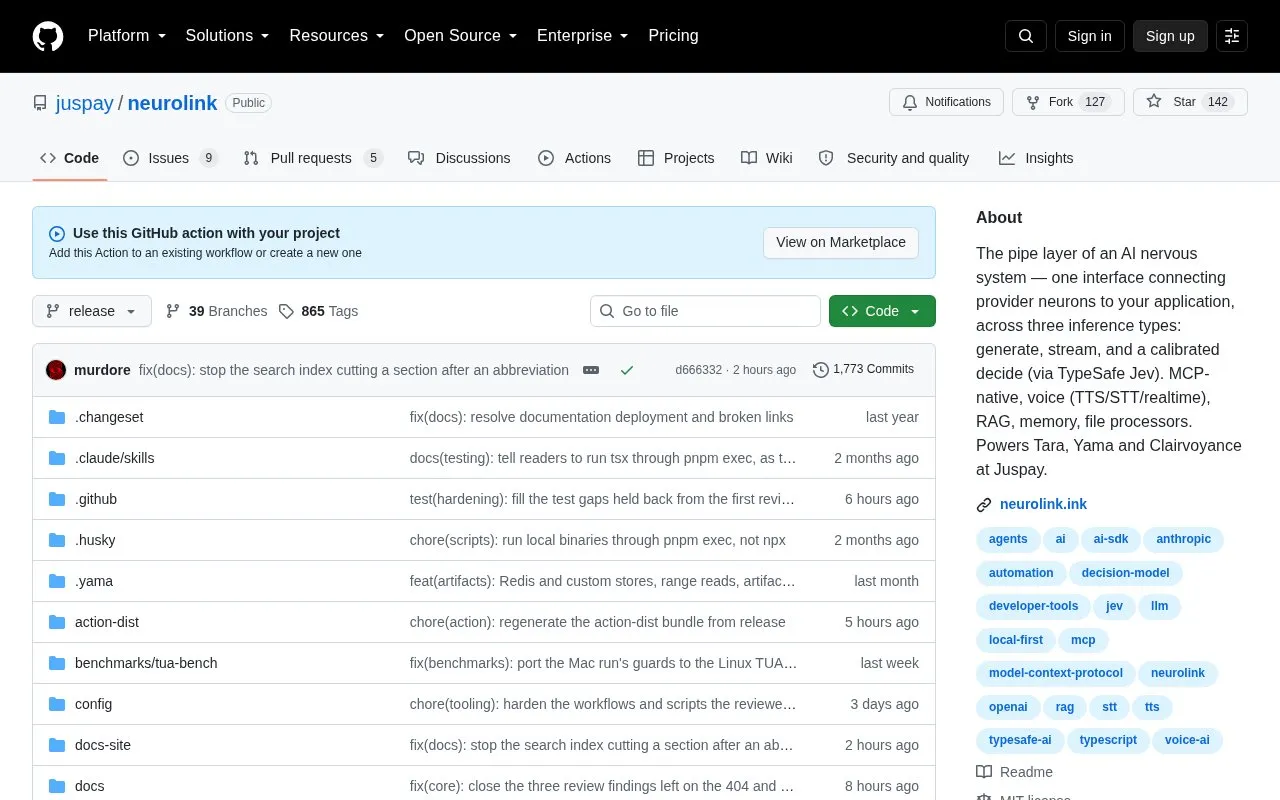Click the anthropic topic tag
Viewport: 1280px width, 800px height.
tap(1183, 539)
